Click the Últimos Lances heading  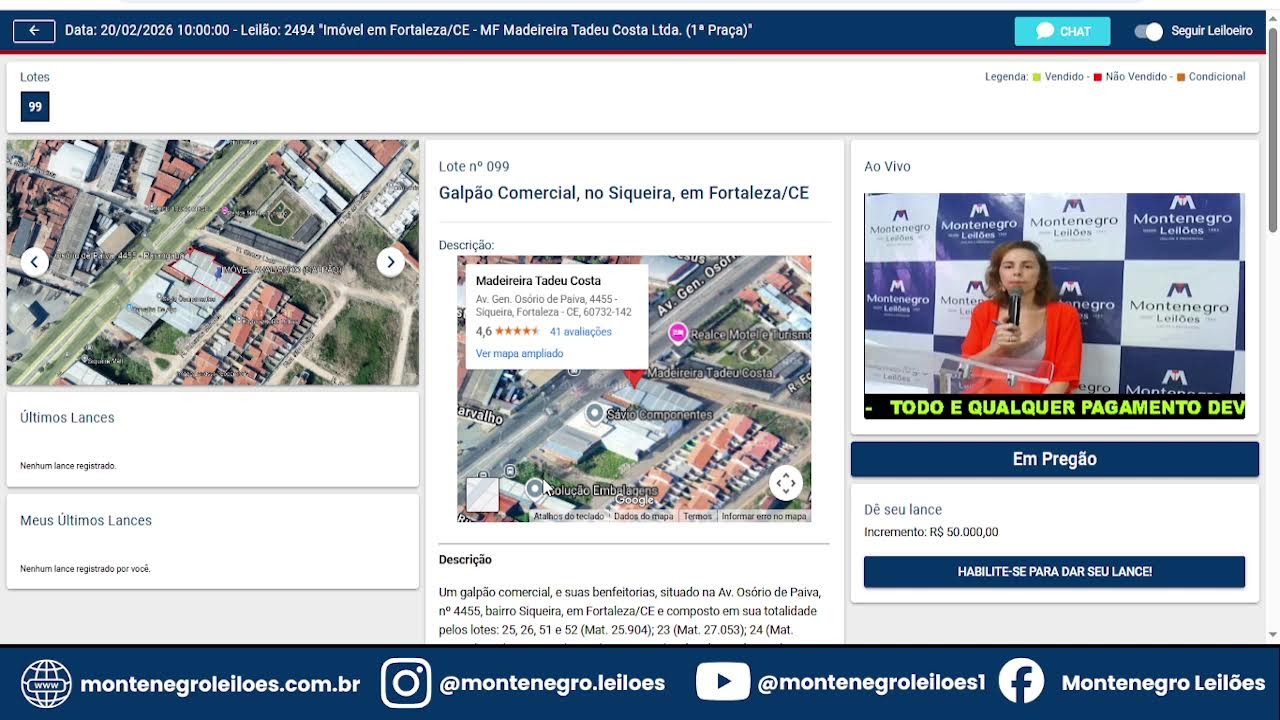[67, 418]
